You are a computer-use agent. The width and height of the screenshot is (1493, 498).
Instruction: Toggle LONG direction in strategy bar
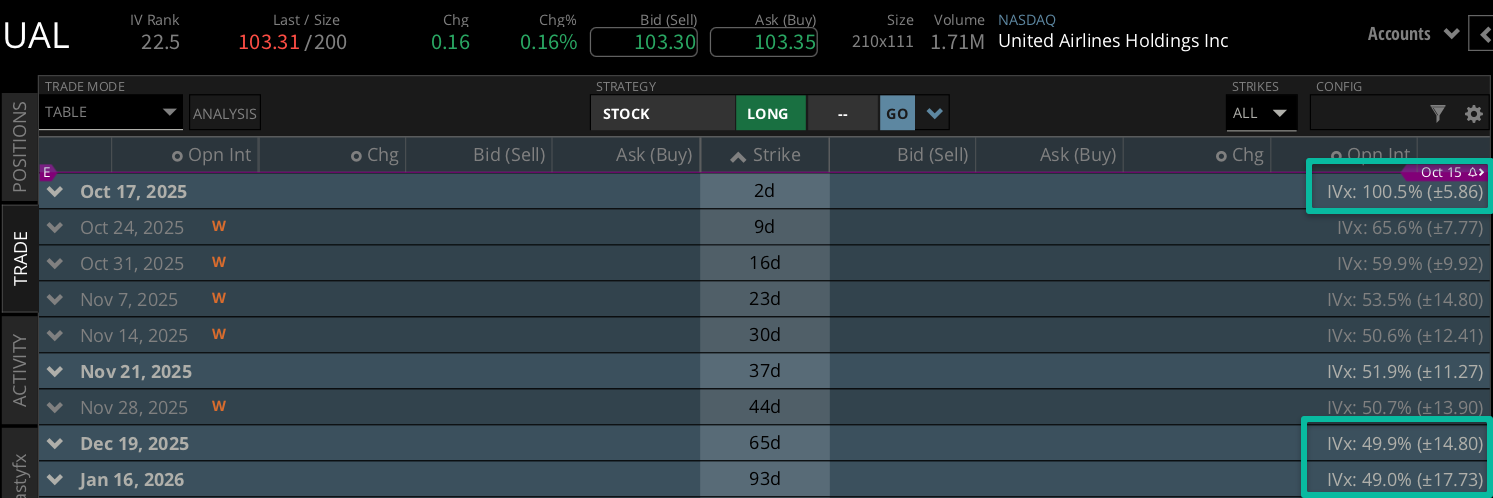point(770,113)
